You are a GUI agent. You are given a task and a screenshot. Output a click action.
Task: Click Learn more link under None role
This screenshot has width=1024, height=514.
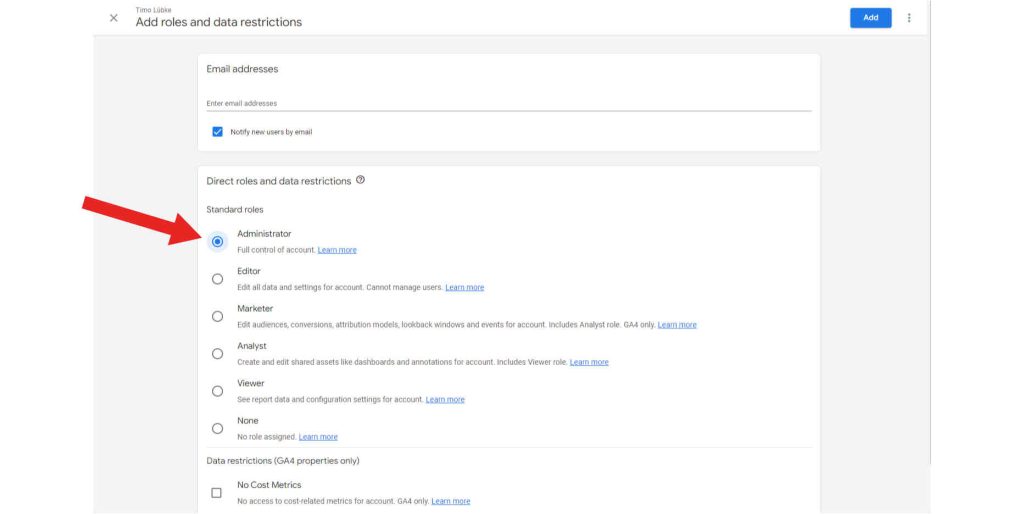318,437
